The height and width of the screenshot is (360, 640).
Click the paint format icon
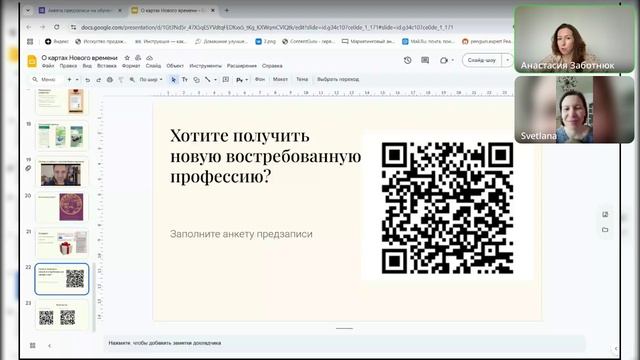click(x=121, y=80)
